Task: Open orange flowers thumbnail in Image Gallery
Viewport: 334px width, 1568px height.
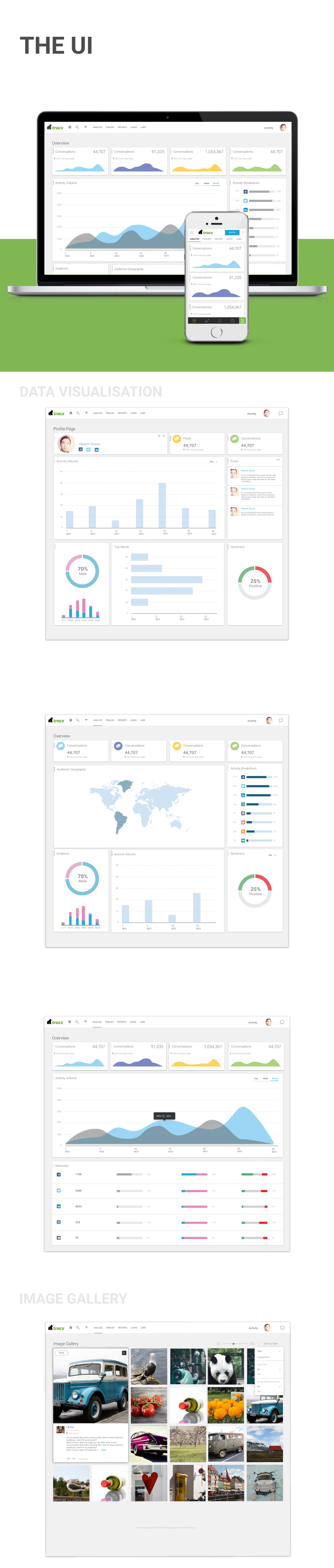Action: 226,1405
